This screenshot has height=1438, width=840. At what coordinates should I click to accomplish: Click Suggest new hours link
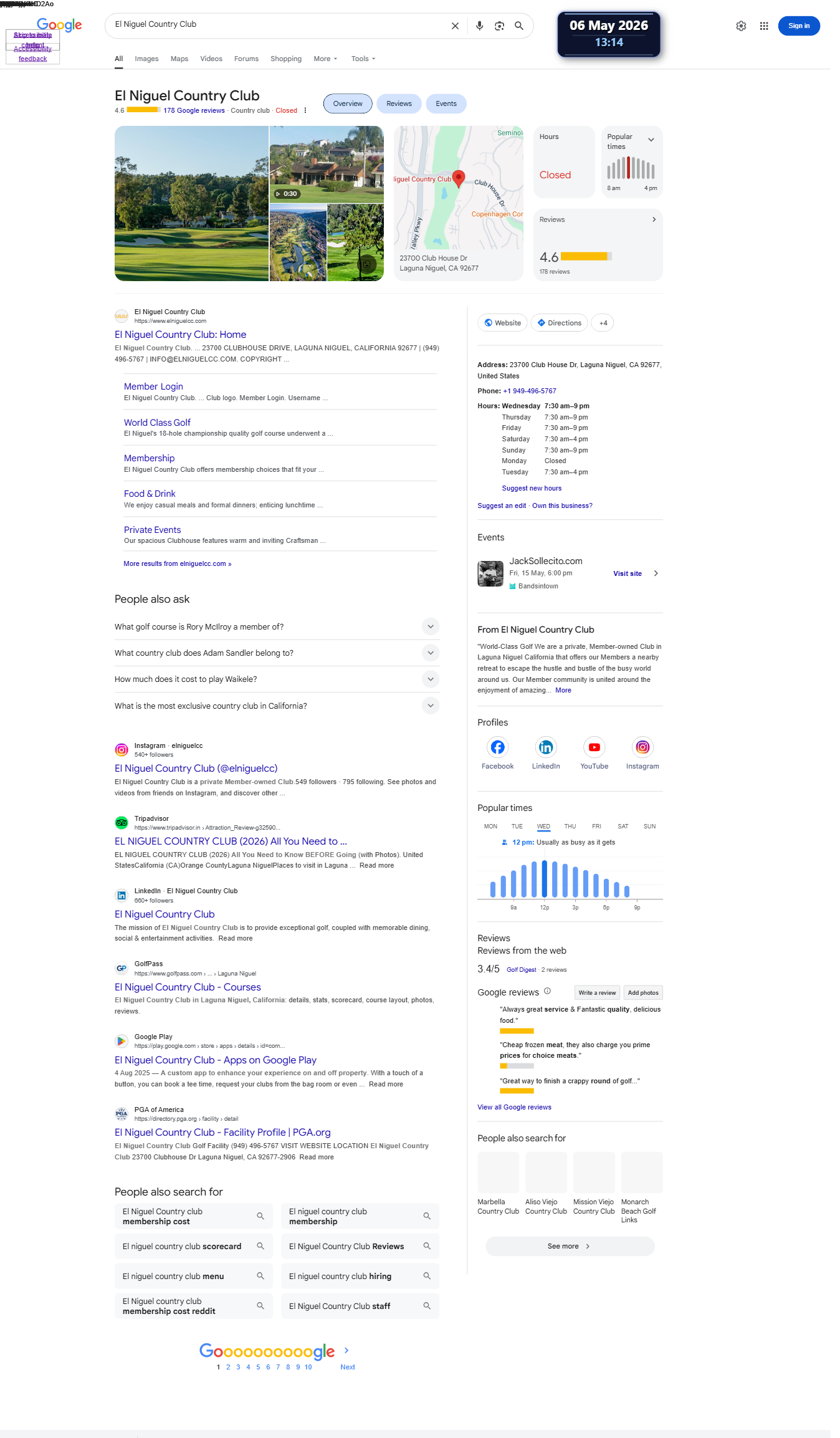pyautogui.click(x=532, y=489)
